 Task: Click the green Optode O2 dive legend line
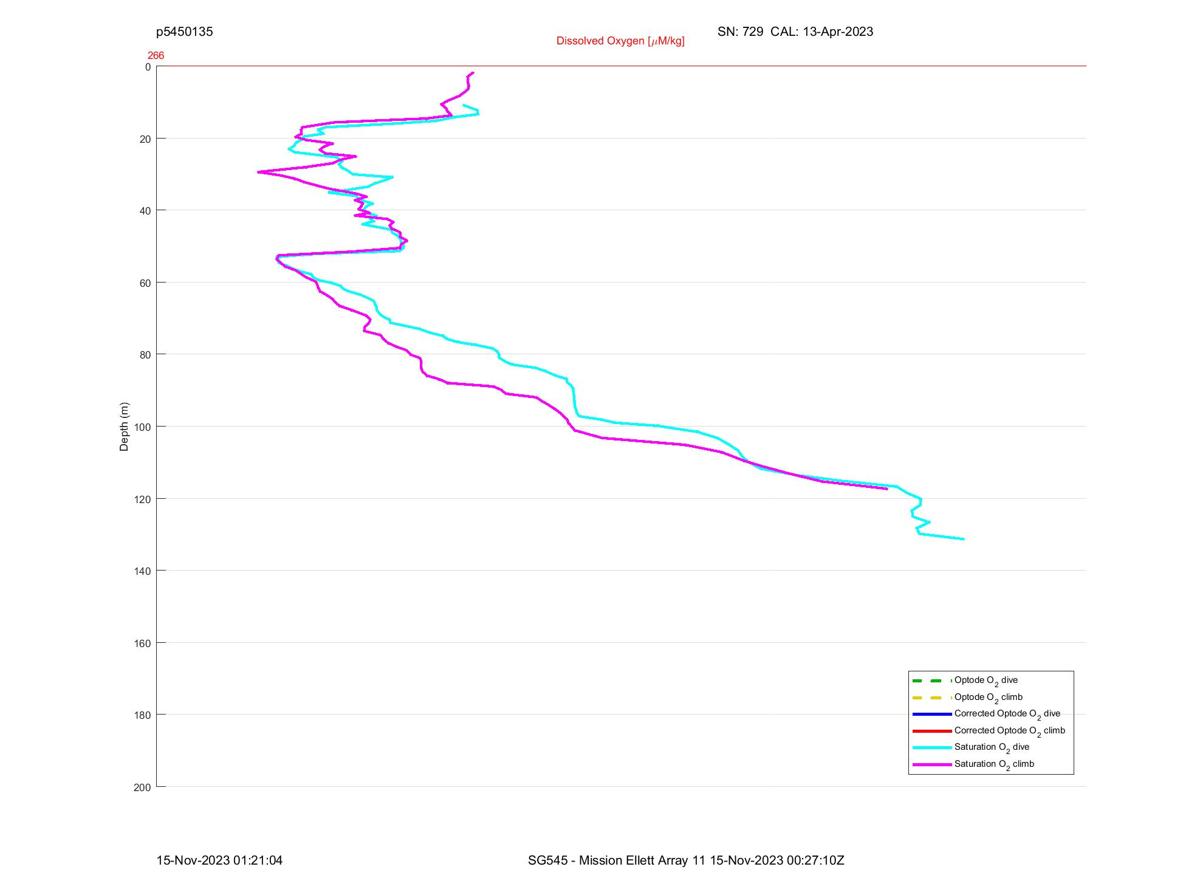coord(929,680)
